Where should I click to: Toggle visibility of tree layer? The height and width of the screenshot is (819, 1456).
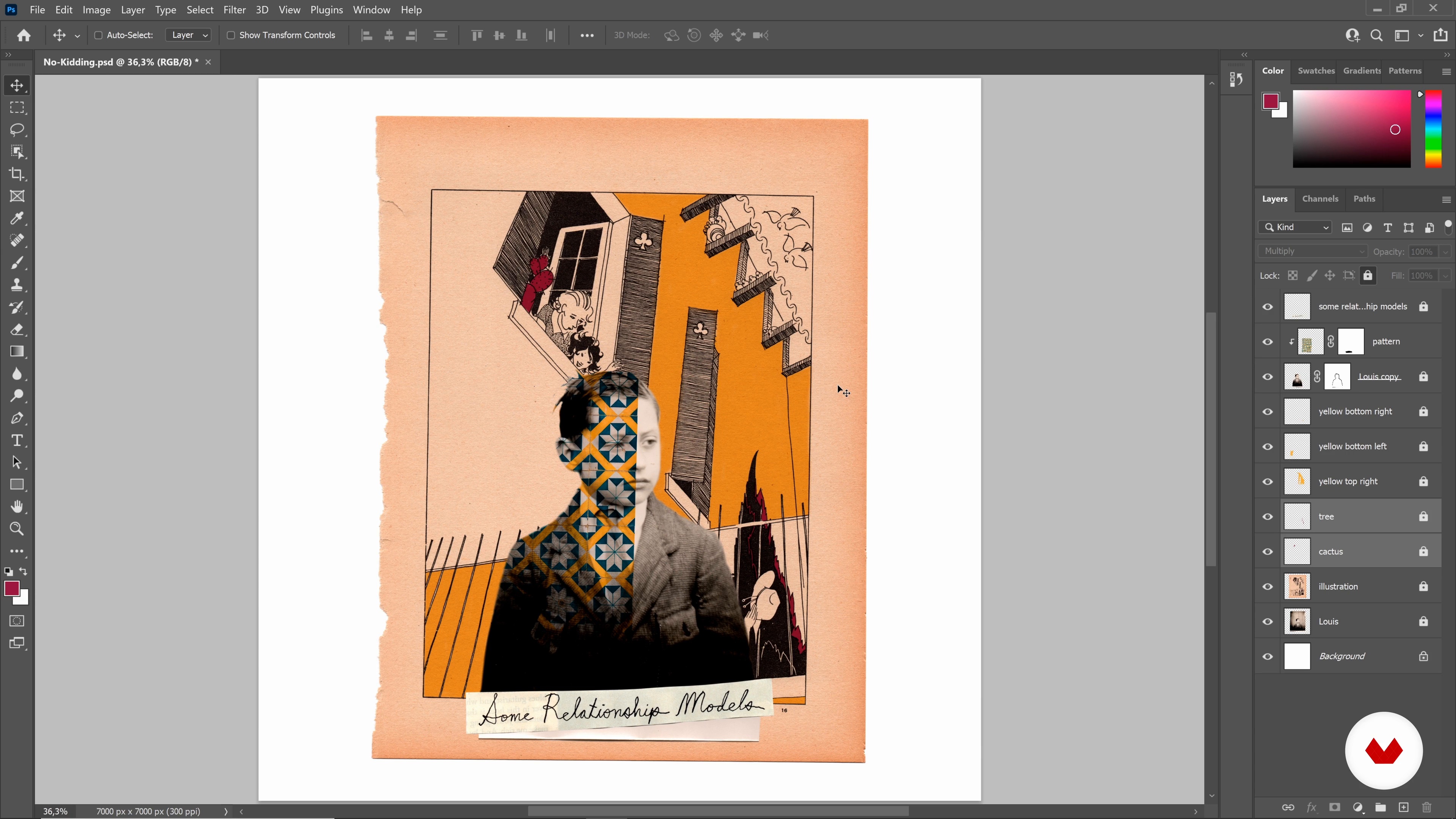1268,516
